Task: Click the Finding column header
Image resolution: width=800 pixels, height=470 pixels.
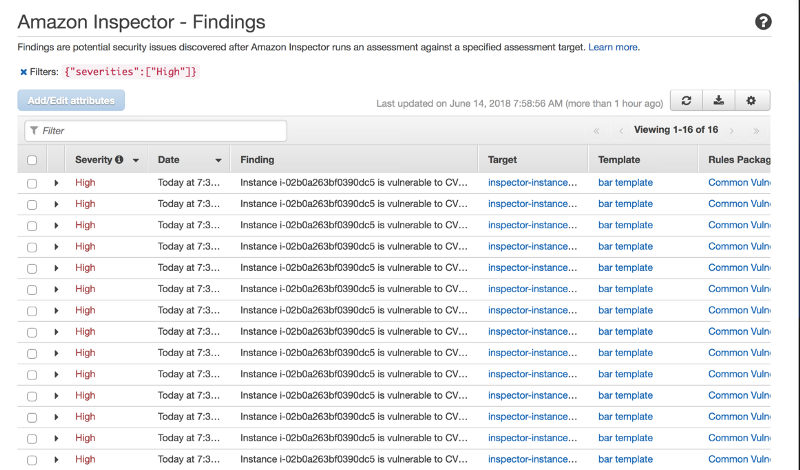Action: [257, 160]
